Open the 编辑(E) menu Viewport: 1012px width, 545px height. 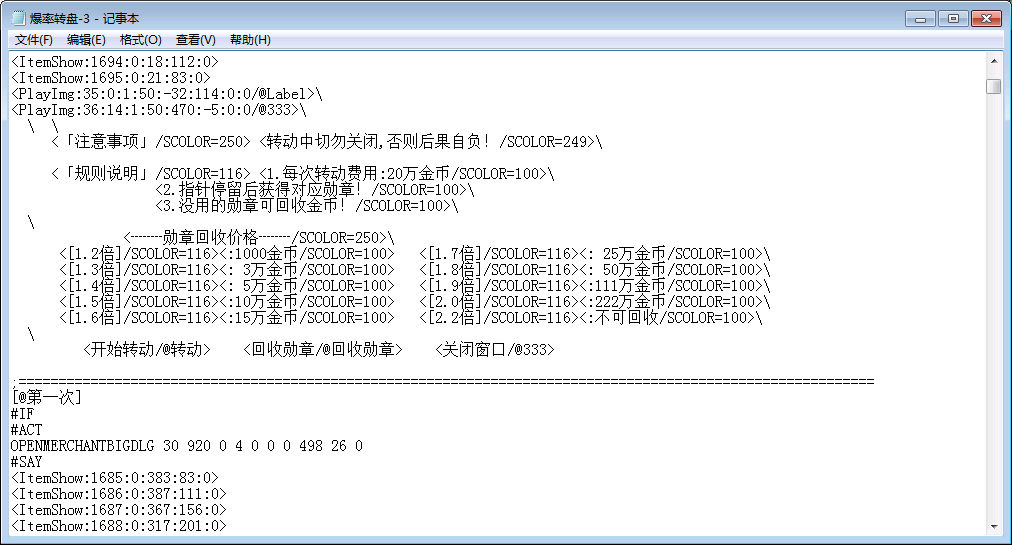[x=86, y=40]
